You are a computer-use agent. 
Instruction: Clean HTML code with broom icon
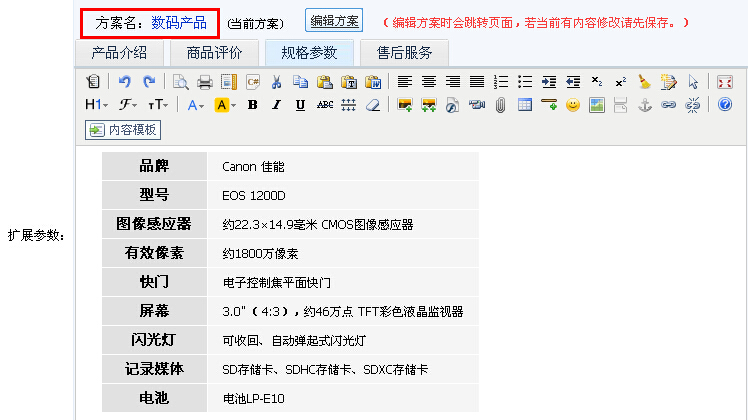coord(644,82)
